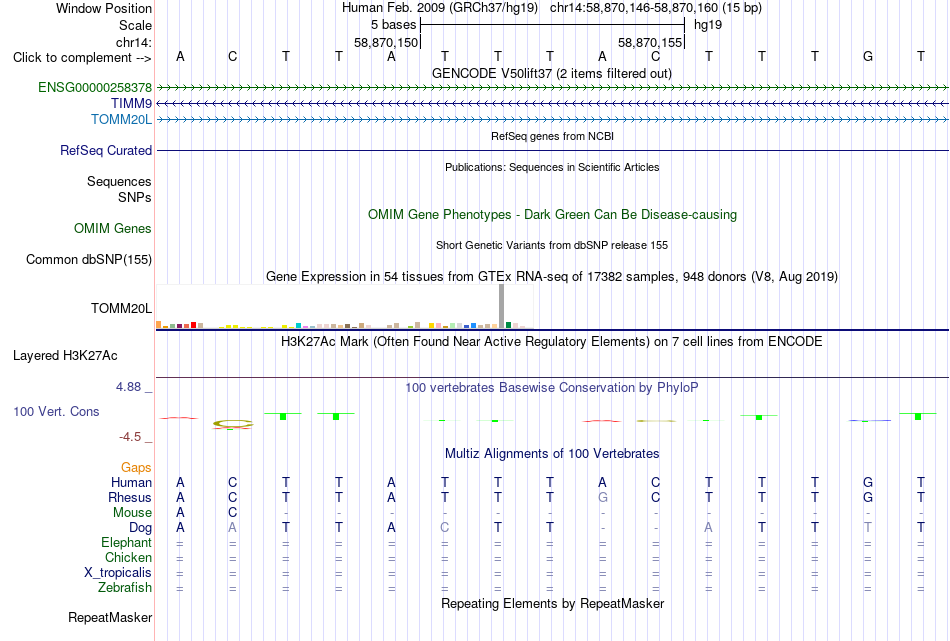Screen dimensions: 950x641
Task: Open the OMIM Gene Phenotypes track title
Action: (x=552, y=214)
